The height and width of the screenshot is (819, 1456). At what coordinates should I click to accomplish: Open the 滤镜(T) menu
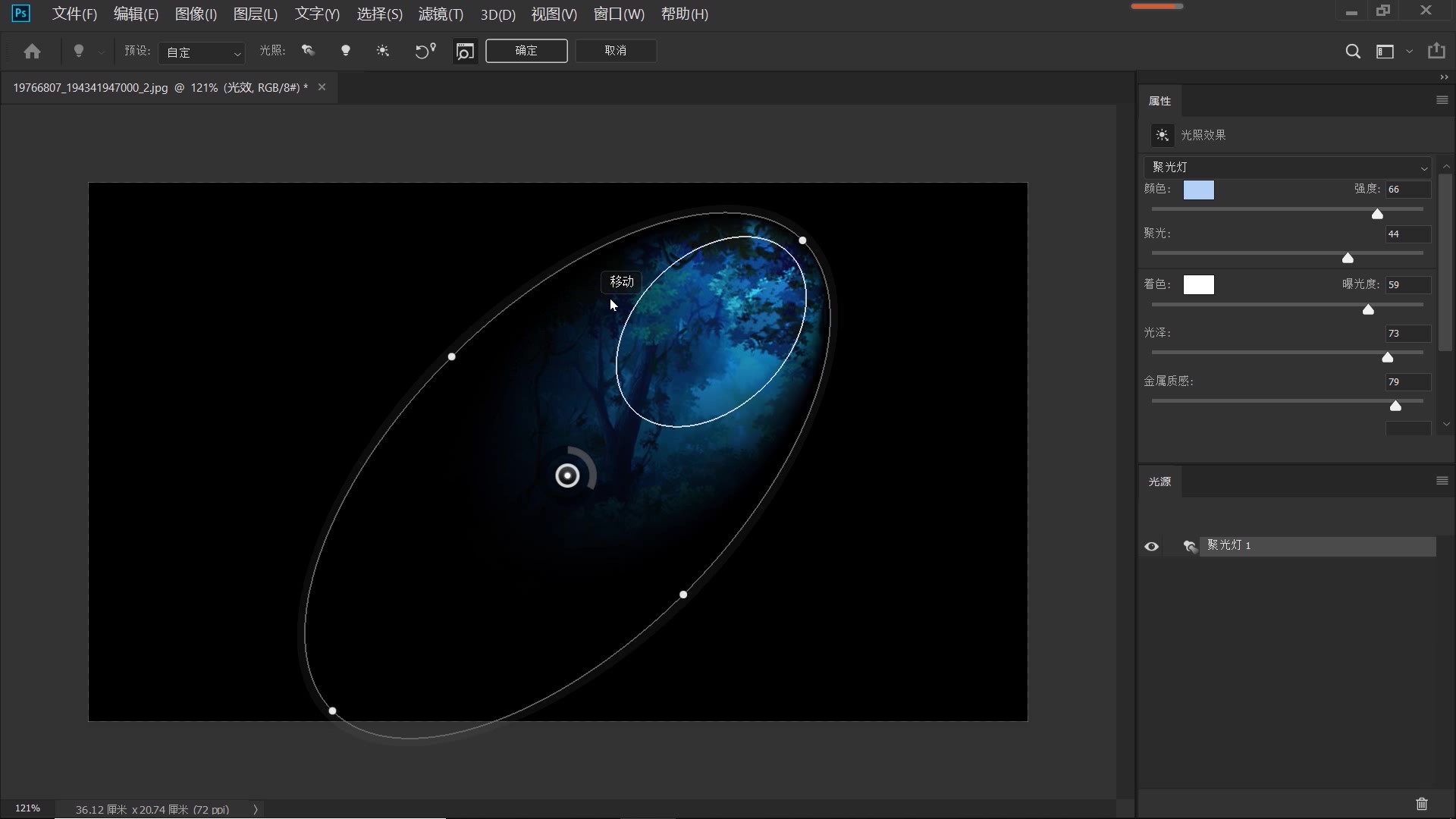[441, 14]
